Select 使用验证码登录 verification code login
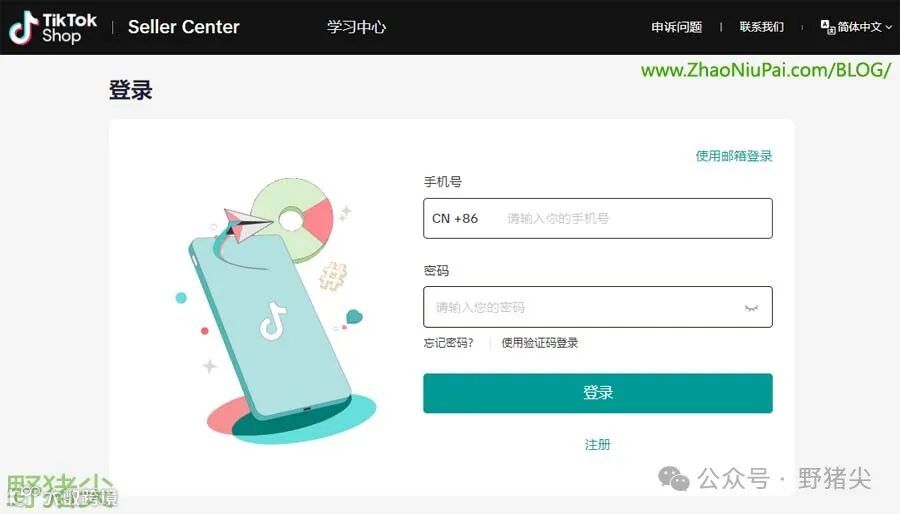Screen dimensions: 900x514 540,343
